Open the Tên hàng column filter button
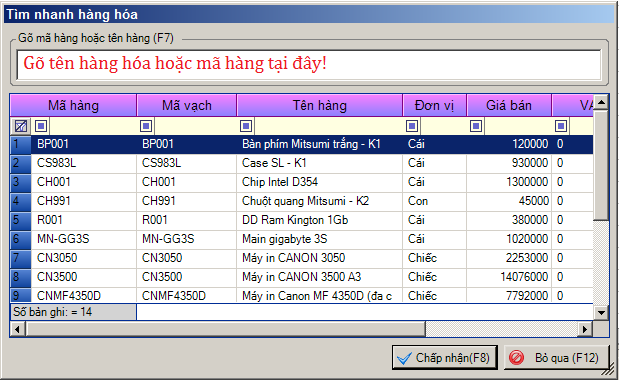619x380 pixels. pos(246,126)
